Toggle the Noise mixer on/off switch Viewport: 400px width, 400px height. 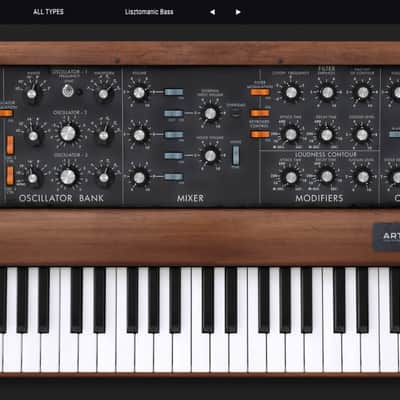pos(174,156)
